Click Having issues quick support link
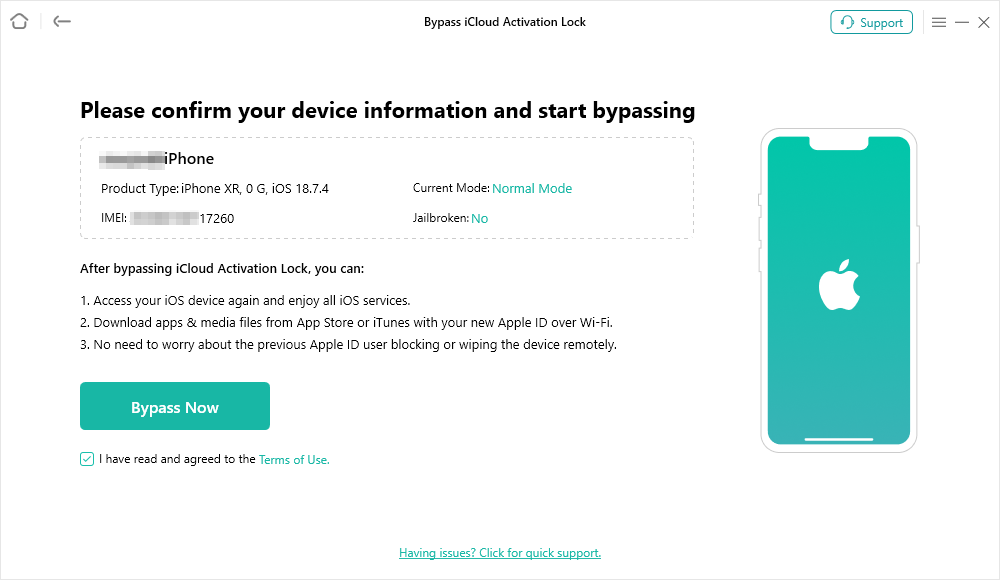 coord(500,553)
